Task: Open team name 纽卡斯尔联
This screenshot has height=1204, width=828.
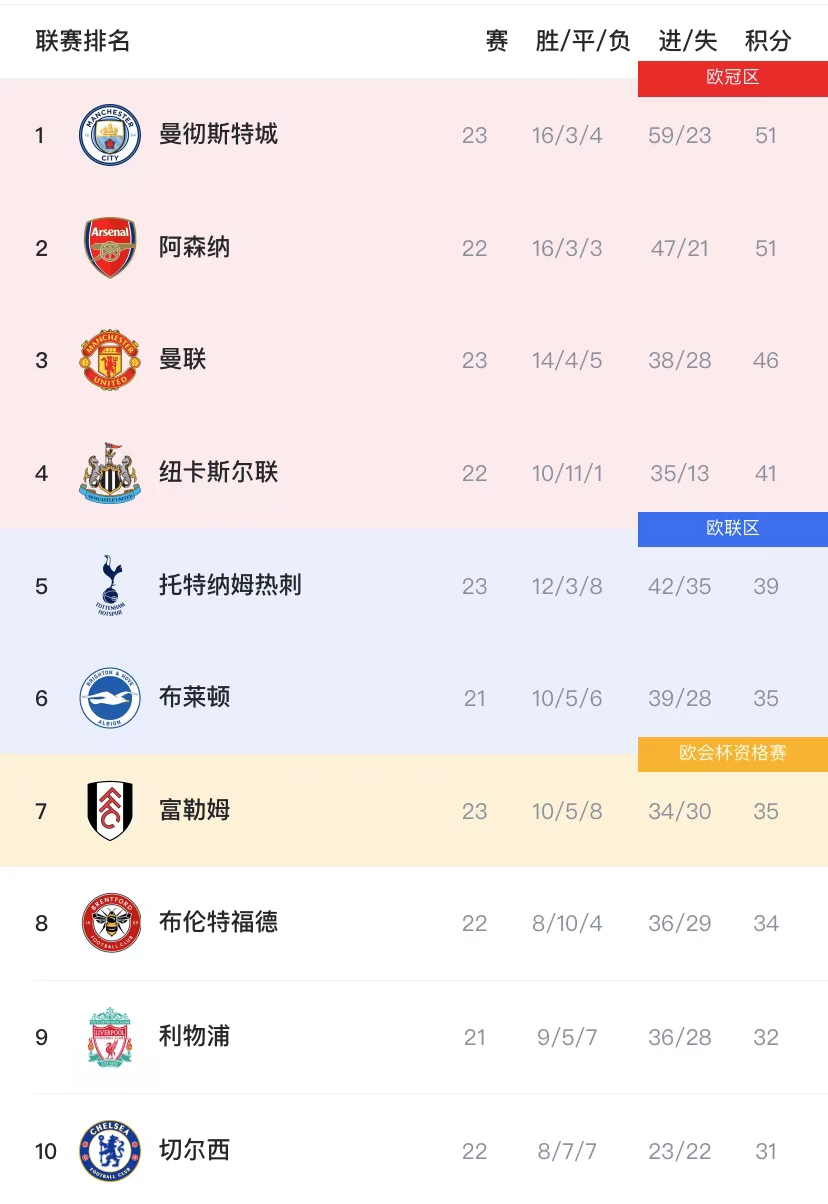Action: pos(218,473)
